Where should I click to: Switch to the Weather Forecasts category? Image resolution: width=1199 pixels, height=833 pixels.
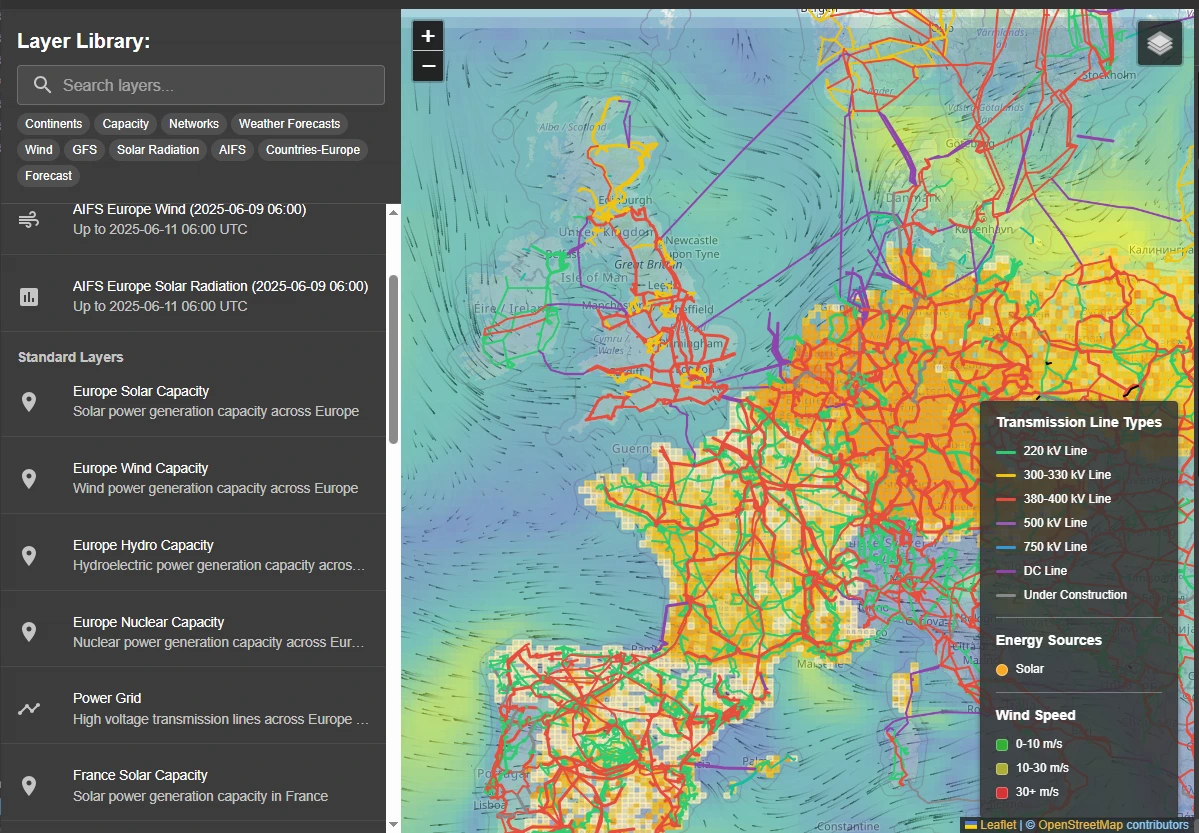point(289,123)
